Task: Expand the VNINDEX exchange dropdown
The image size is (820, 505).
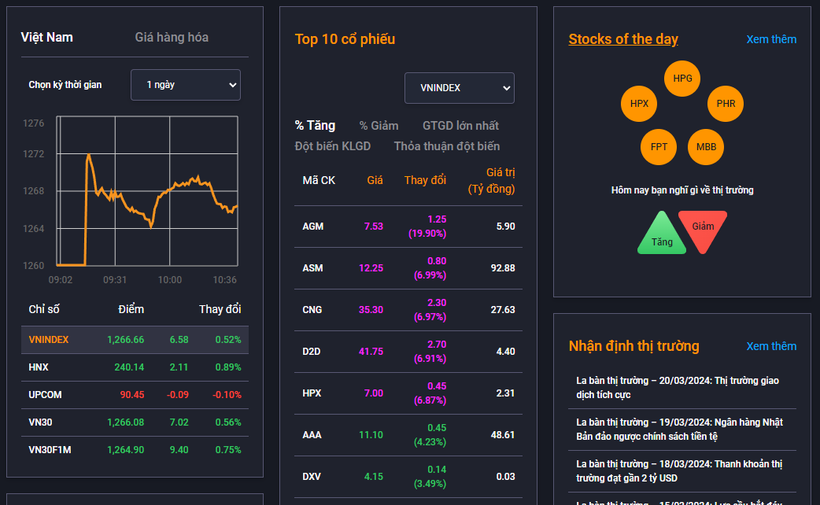Action: click(x=459, y=88)
